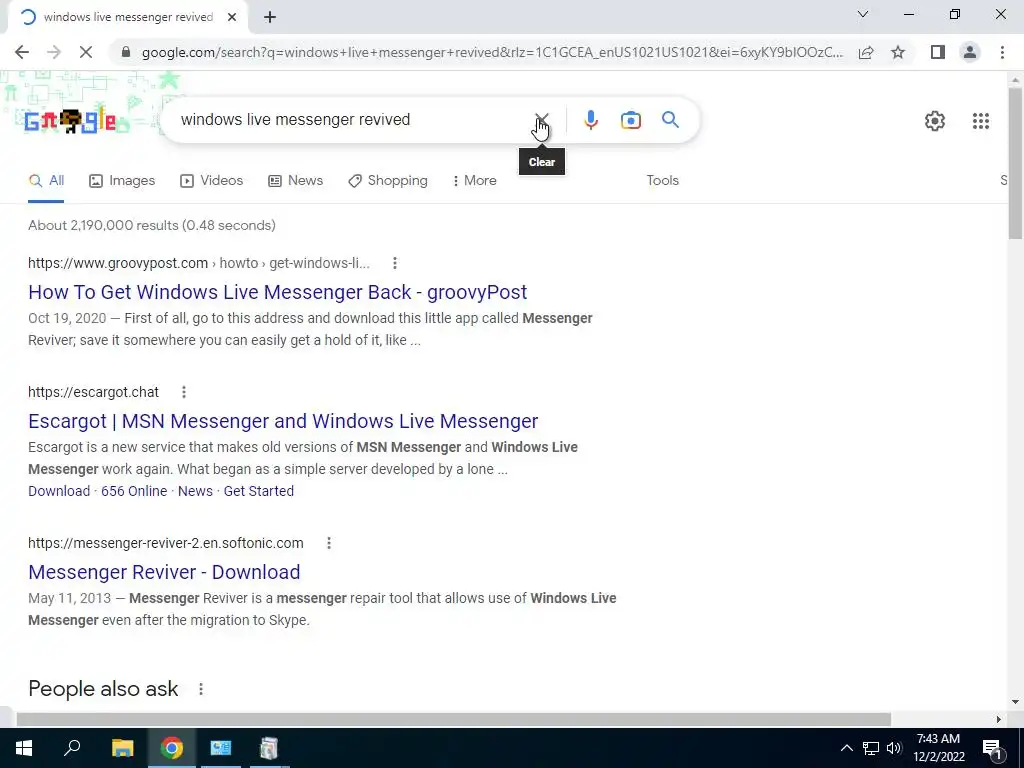The width and height of the screenshot is (1024, 768).
Task: Open the Chrome profile menu
Action: coord(970,52)
